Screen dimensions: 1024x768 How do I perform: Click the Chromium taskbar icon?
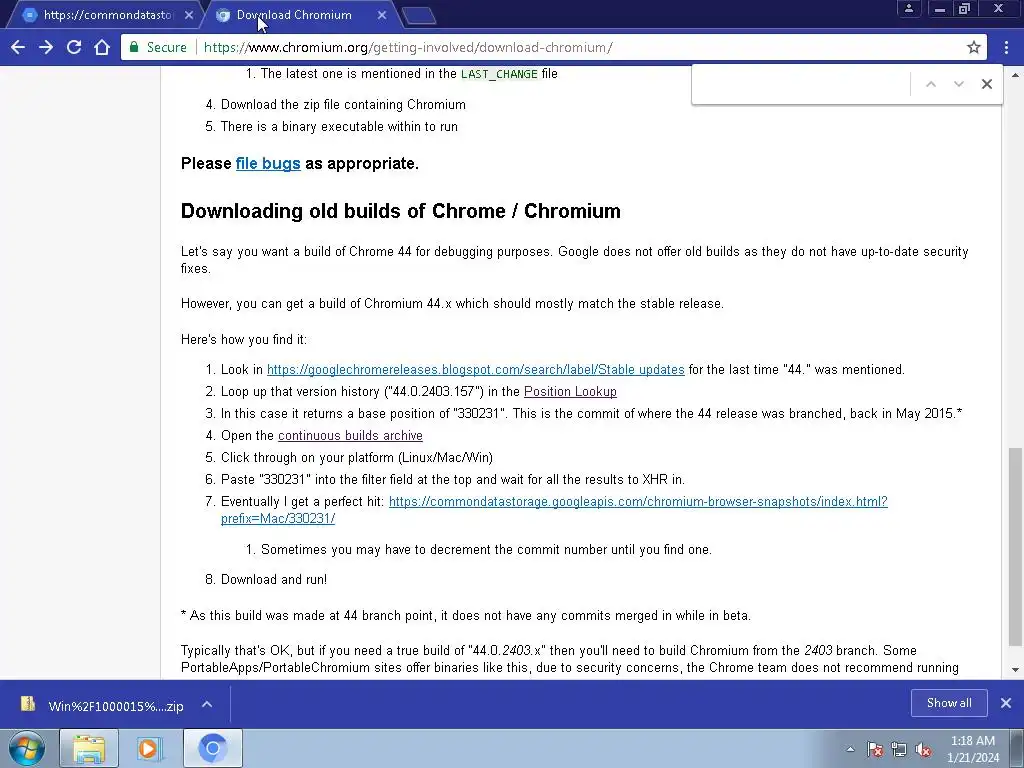[x=212, y=748]
